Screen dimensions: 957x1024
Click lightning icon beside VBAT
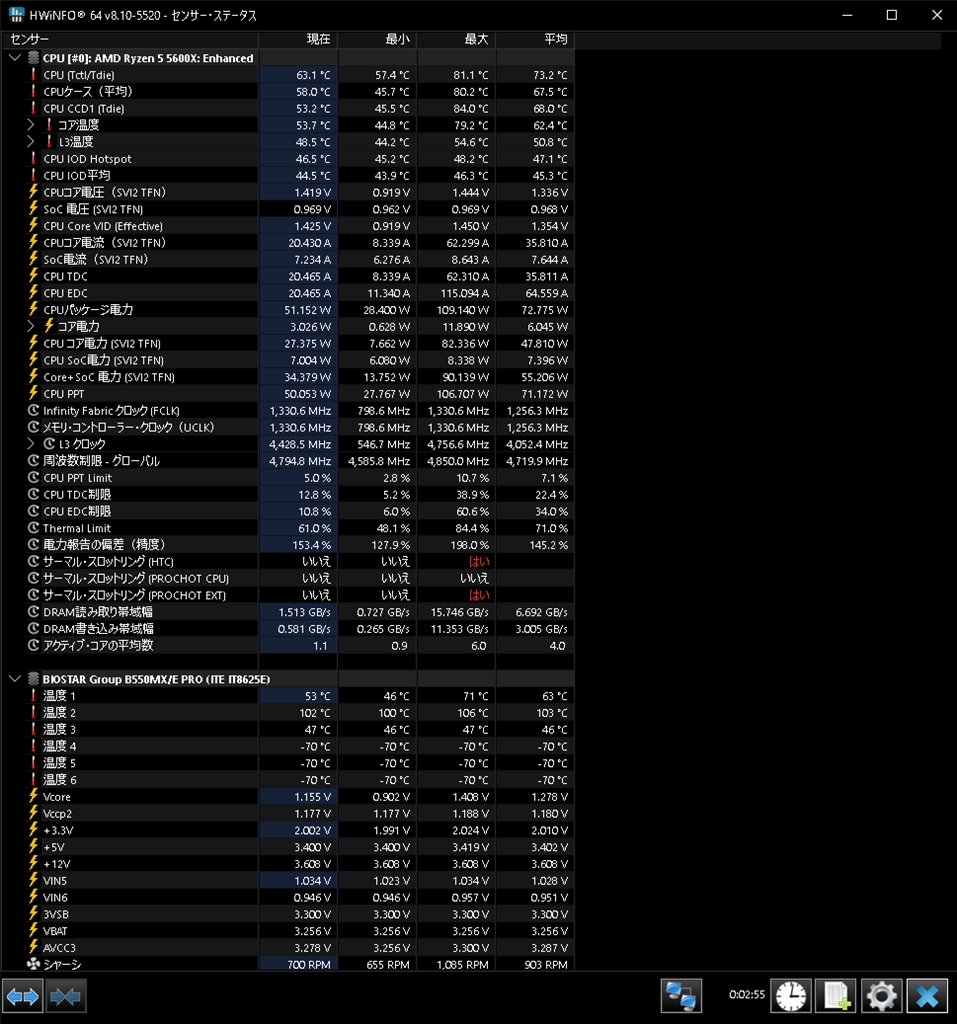click(33, 931)
